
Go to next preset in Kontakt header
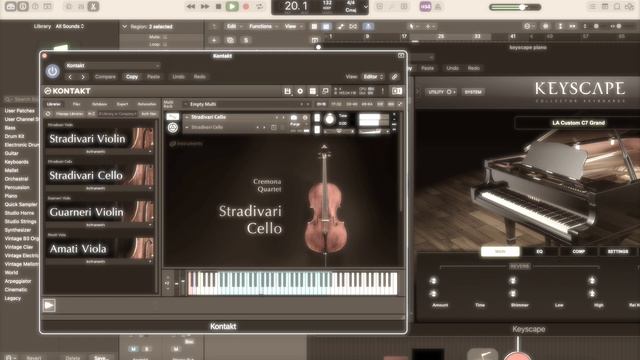[83, 77]
